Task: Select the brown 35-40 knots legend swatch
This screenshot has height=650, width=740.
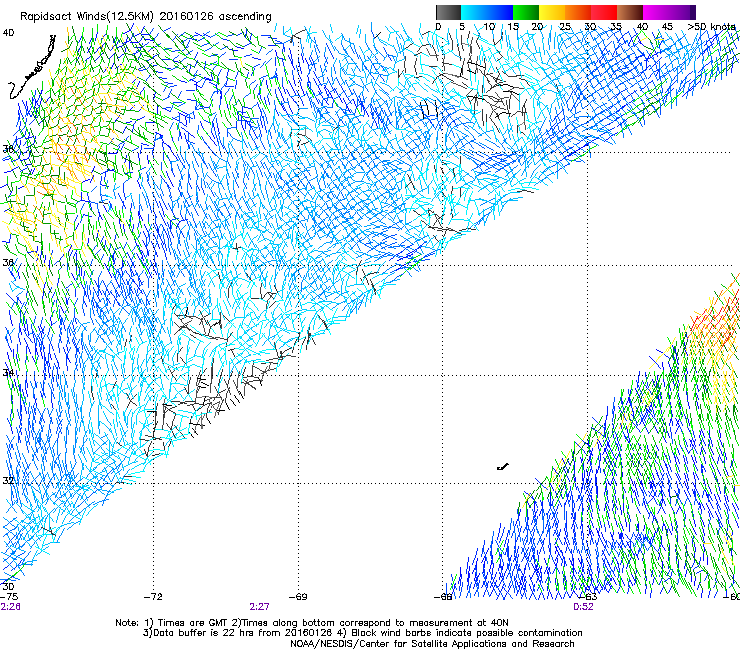Action: tap(630, 12)
